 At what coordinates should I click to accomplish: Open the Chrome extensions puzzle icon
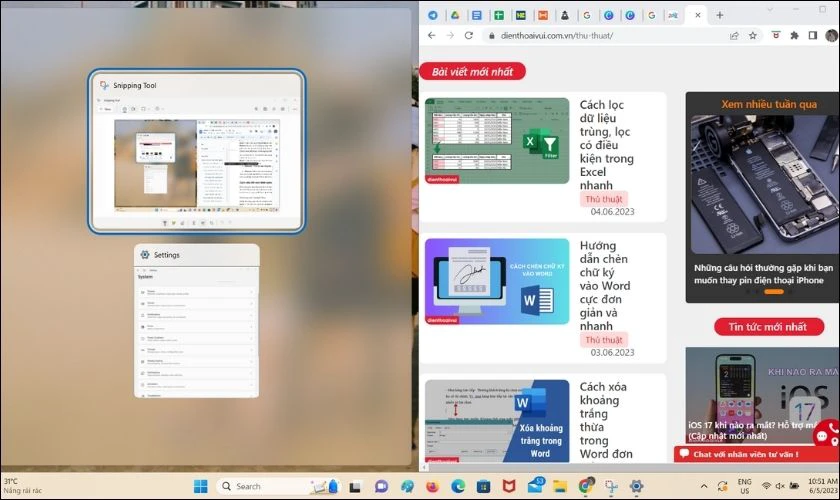click(794, 35)
